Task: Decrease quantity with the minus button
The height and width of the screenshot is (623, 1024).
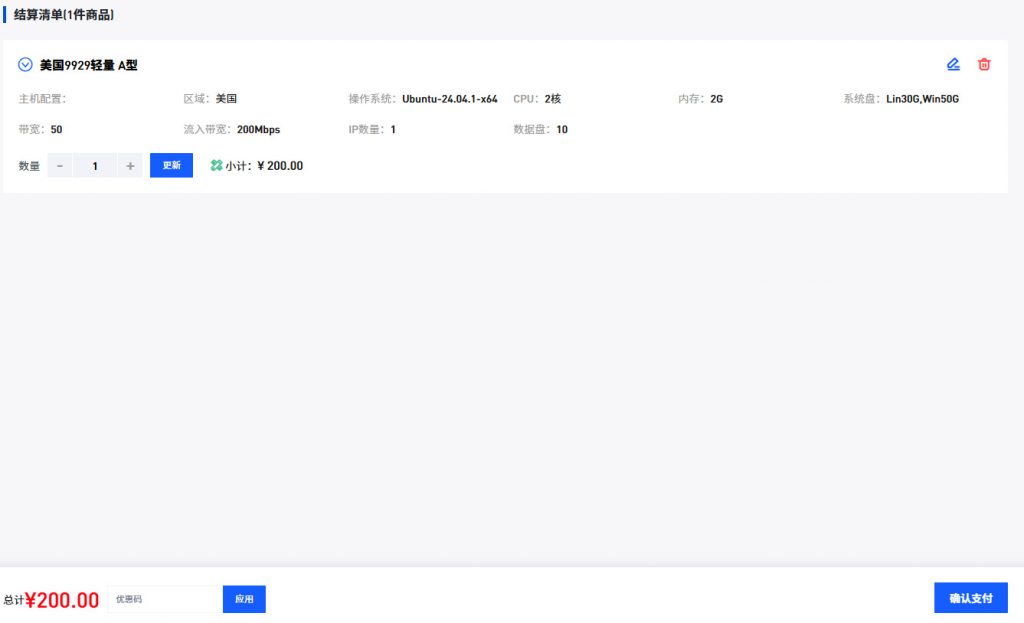Action: (60, 166)
